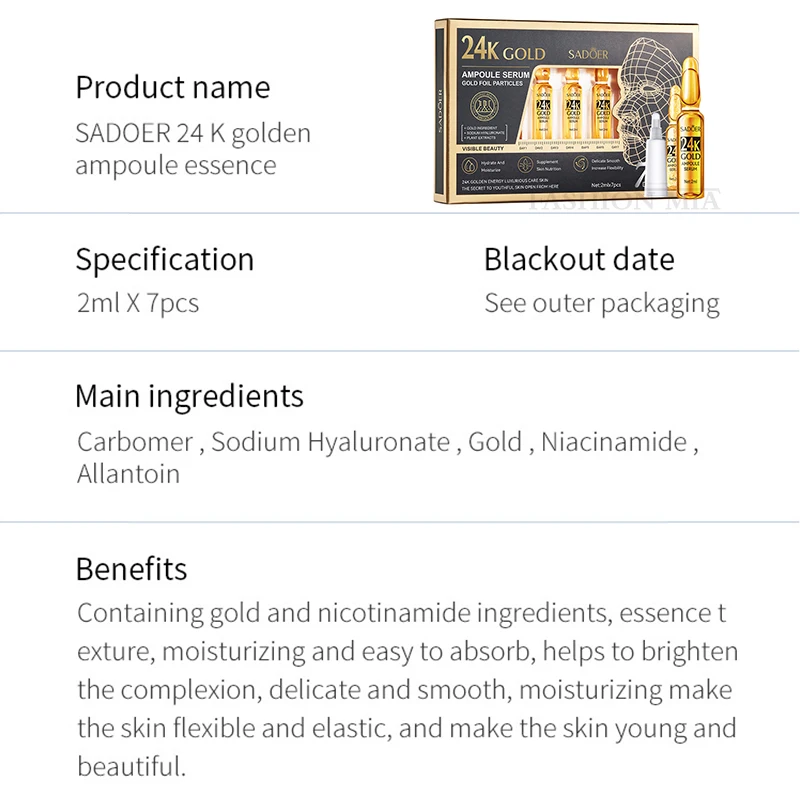
Task: Click the middle ampoule inside box window
Action: coord(573,104)
